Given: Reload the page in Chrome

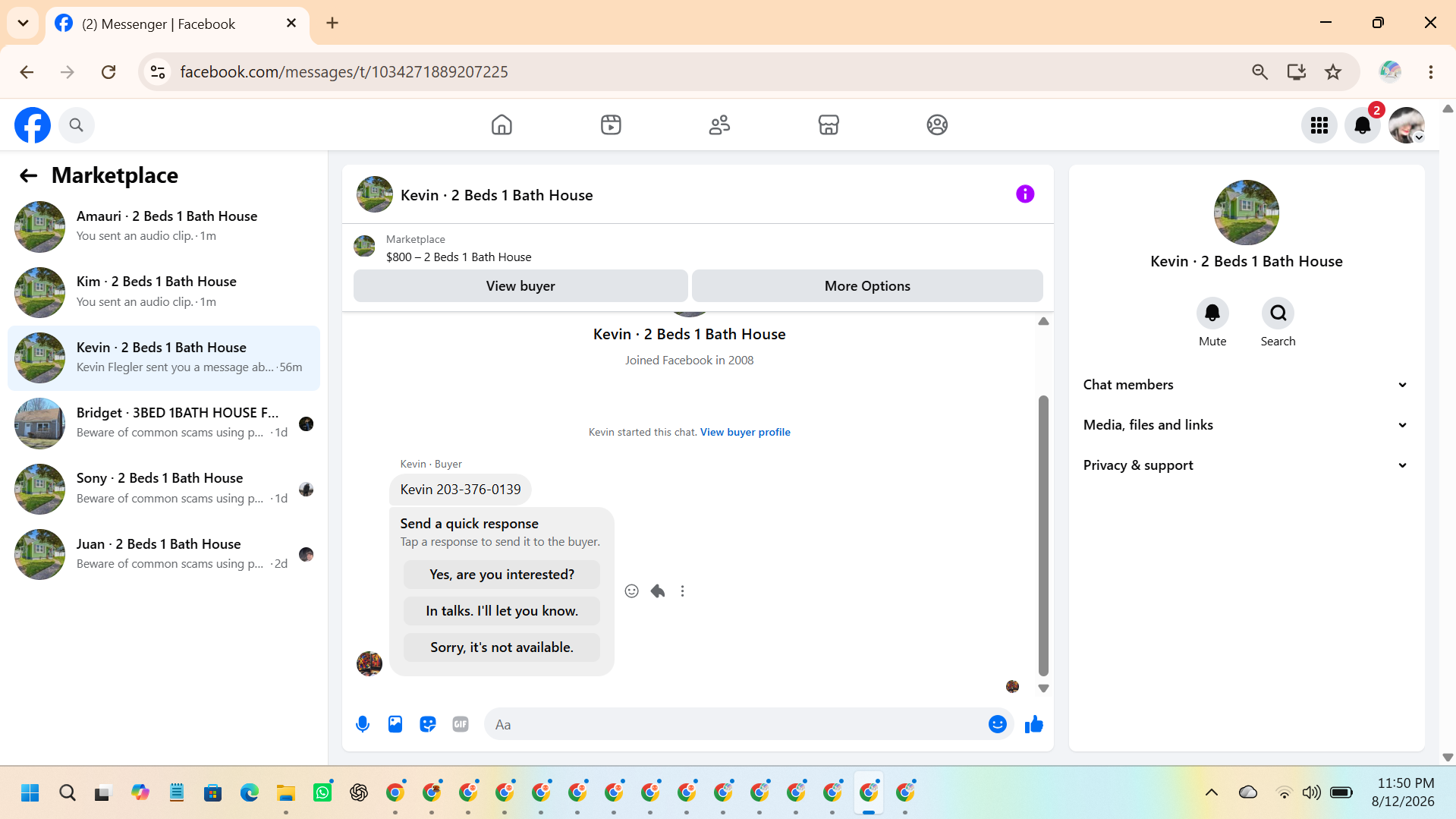Looking at the screenshot, I should (x=108, y=72).
